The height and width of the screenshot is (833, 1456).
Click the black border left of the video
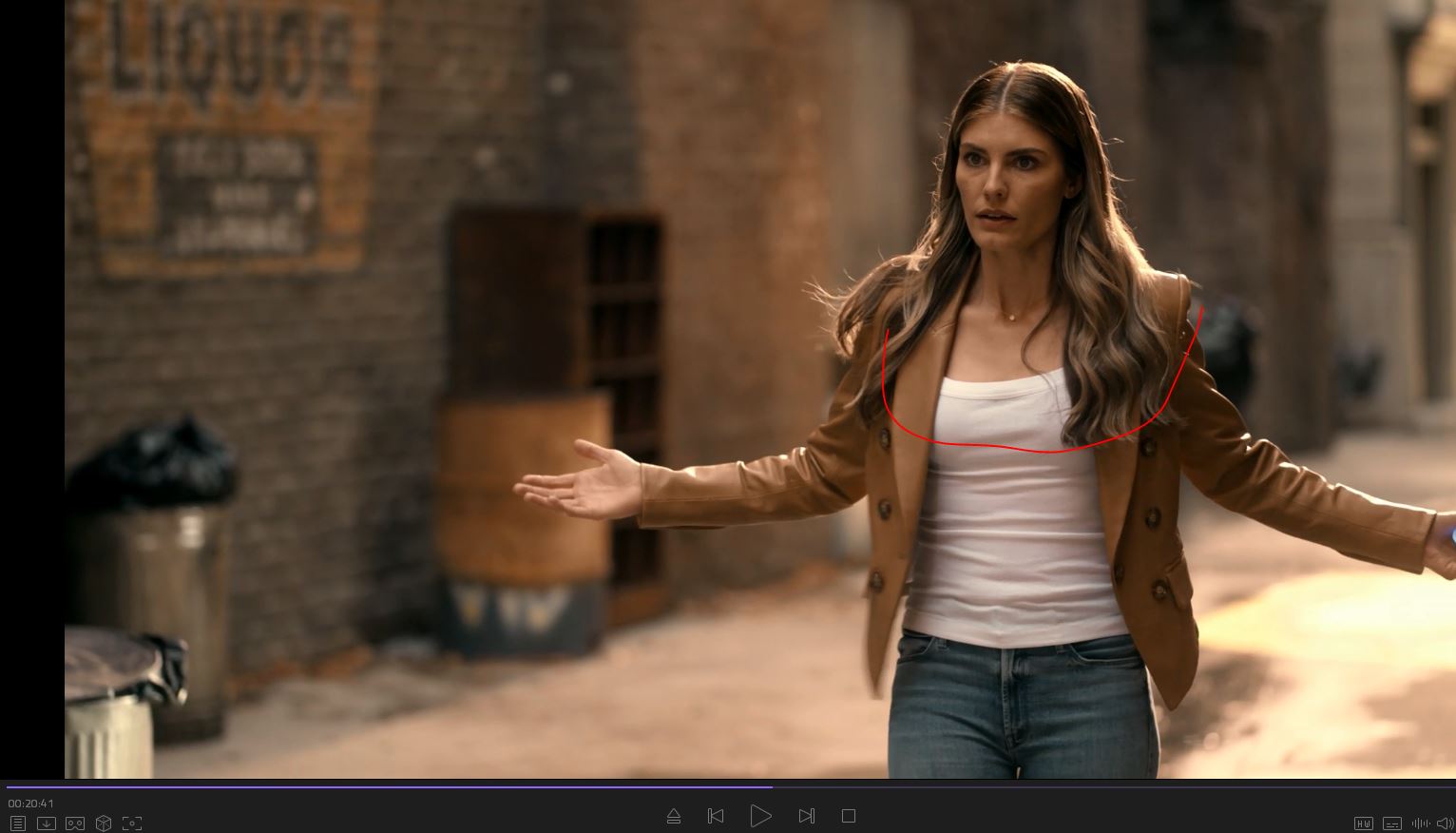coord(31,380)
